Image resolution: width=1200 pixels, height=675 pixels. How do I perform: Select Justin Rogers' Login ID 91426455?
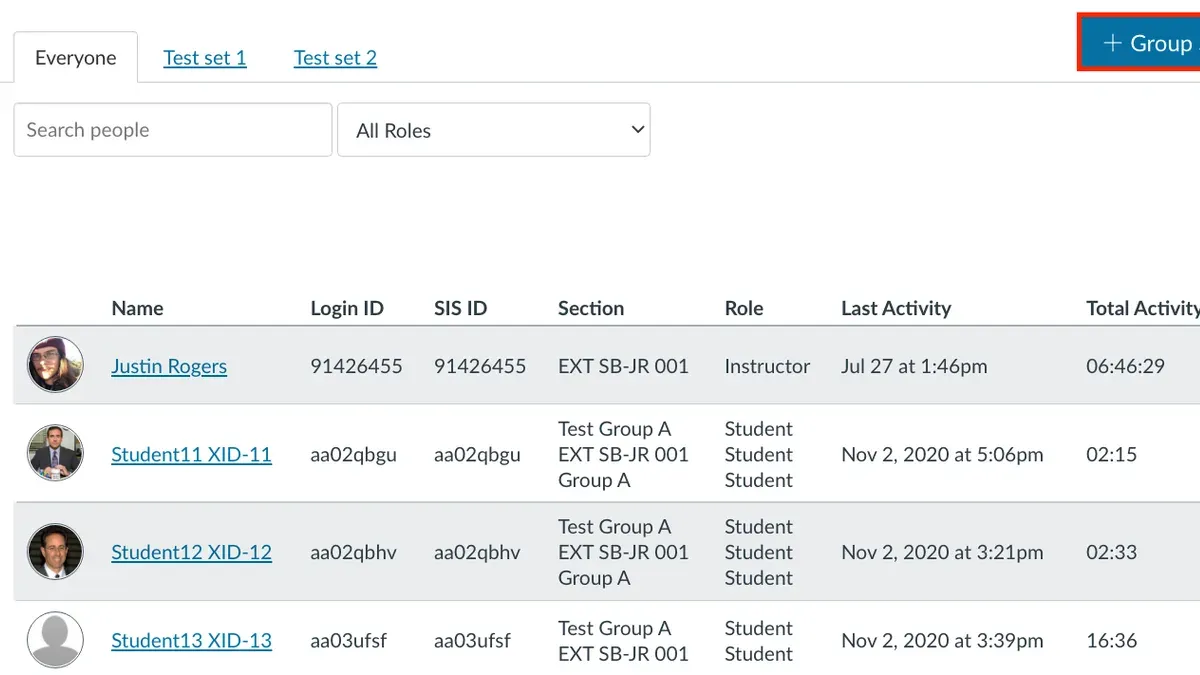pyautogui.click(x=356, y=366)
